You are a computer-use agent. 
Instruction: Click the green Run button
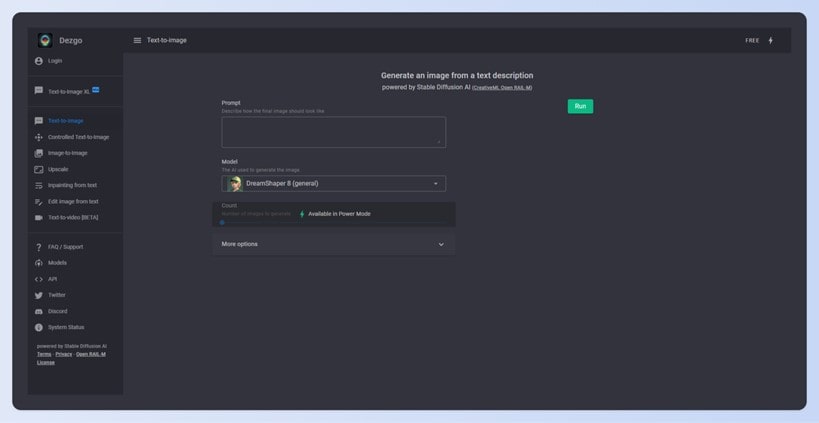click(x=580, y=107)
